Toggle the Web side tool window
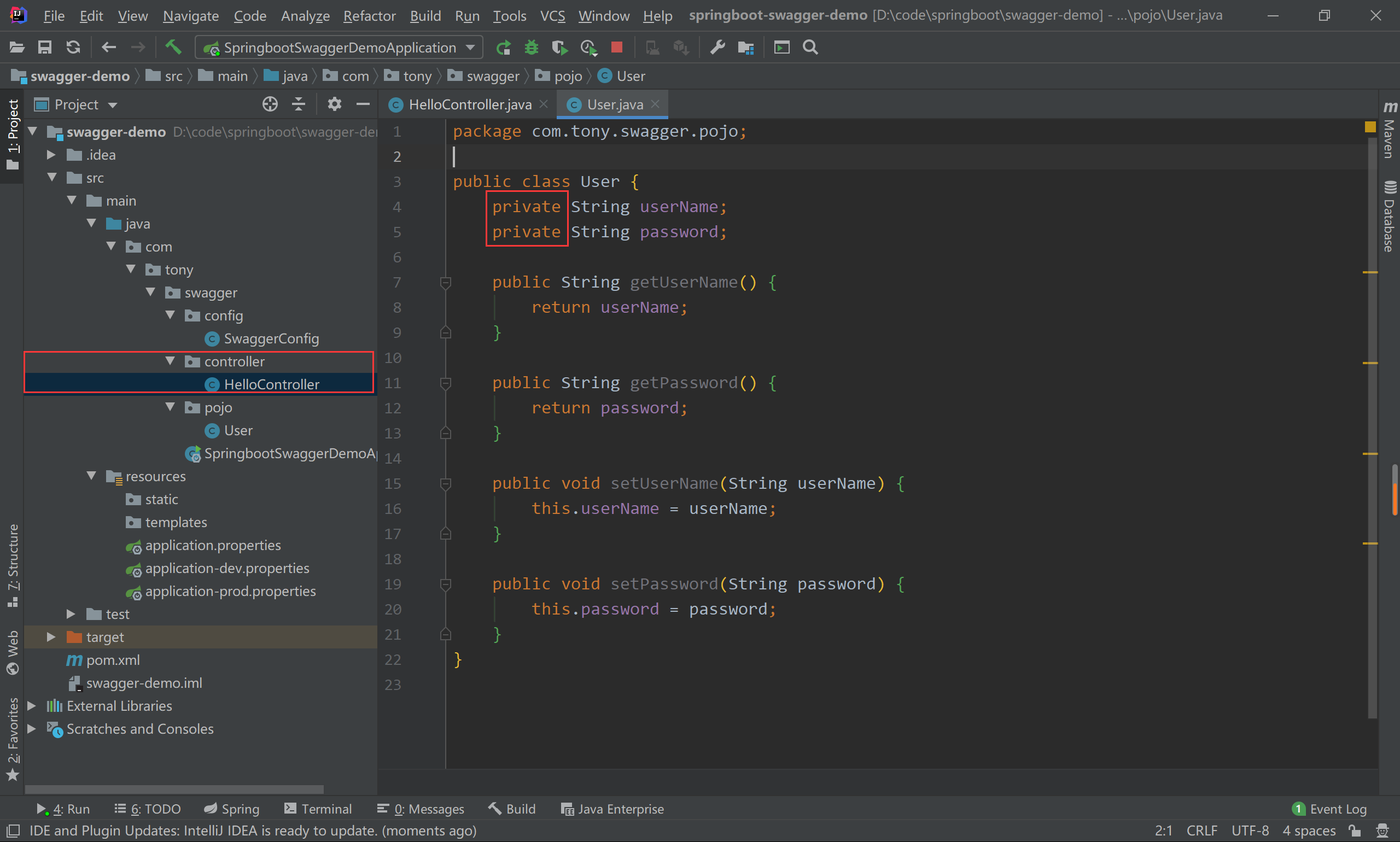This screenshot has width=1400, height=842. 13,652
